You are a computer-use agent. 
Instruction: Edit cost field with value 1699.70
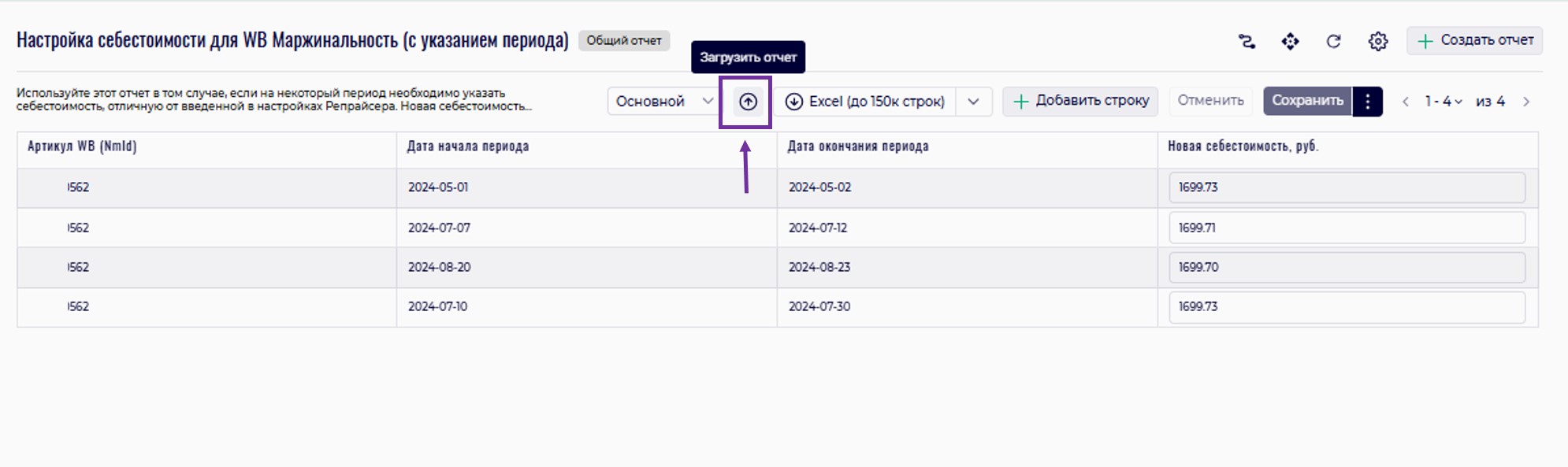1347,267
